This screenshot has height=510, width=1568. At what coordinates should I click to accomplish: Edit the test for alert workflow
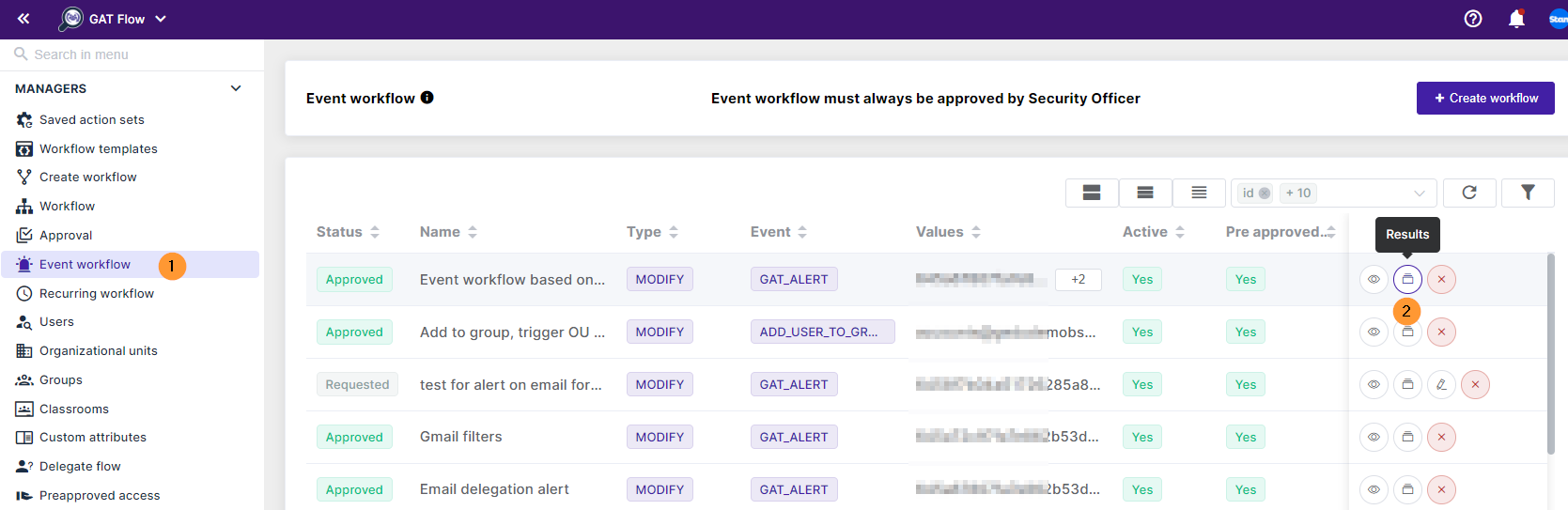tap(1441, 384)
